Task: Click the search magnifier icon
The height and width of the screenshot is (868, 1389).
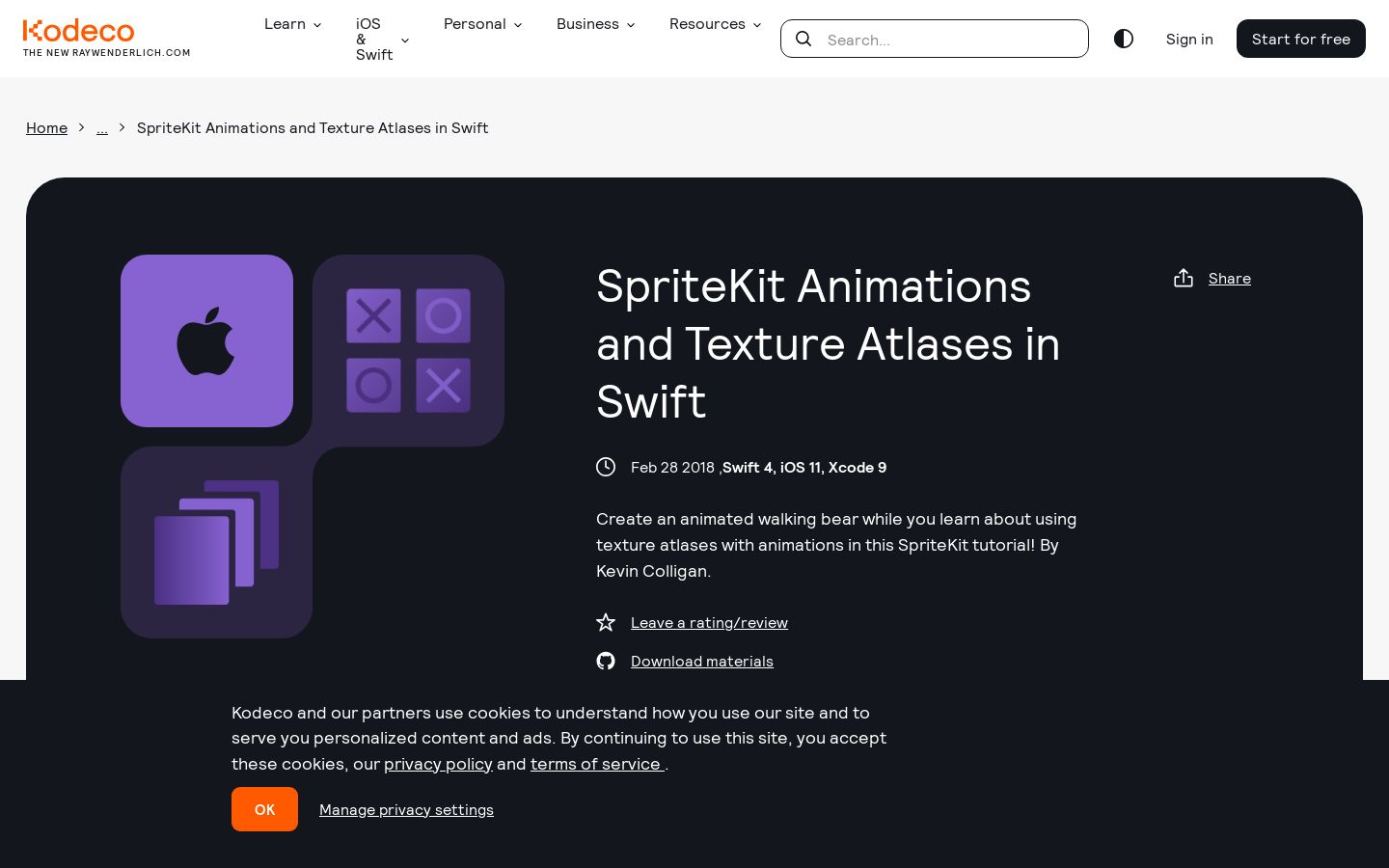Action: [x=803, y=39]
